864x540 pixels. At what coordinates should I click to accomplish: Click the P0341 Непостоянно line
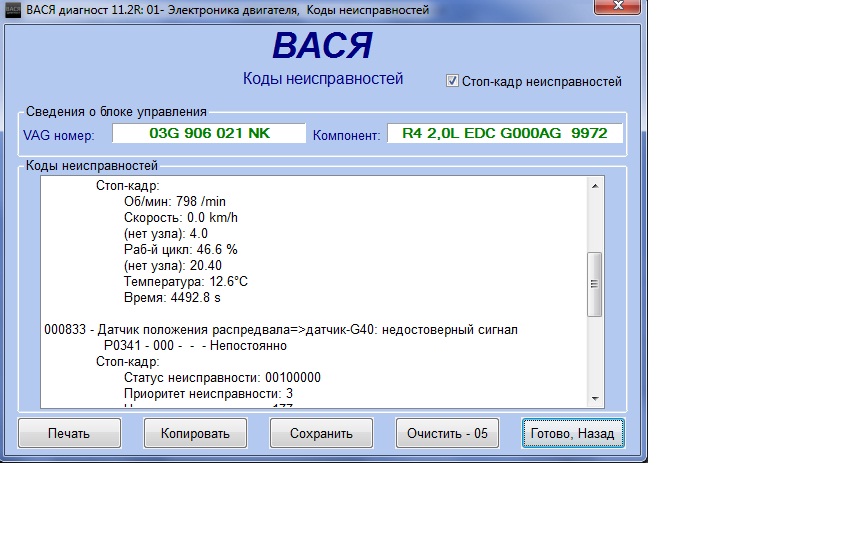pos(195,346)
